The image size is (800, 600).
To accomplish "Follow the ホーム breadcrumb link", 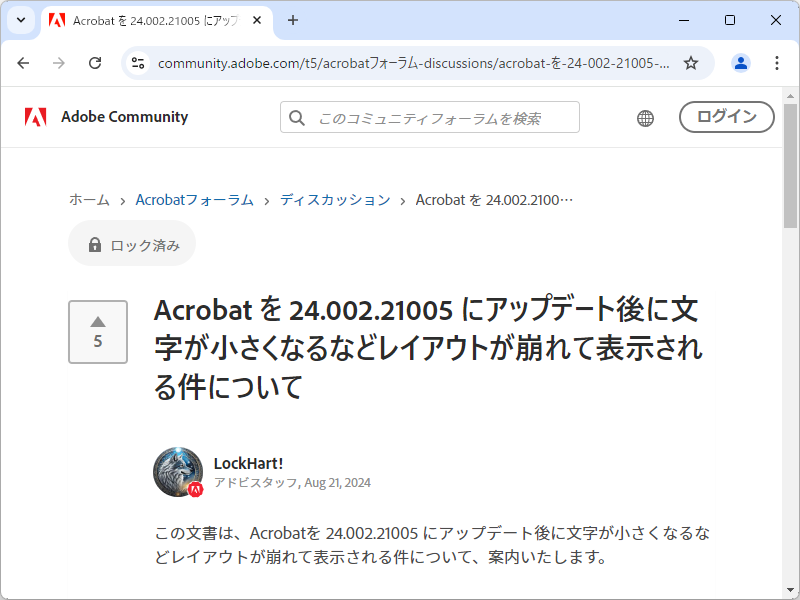I will click(x=89, y=199).
